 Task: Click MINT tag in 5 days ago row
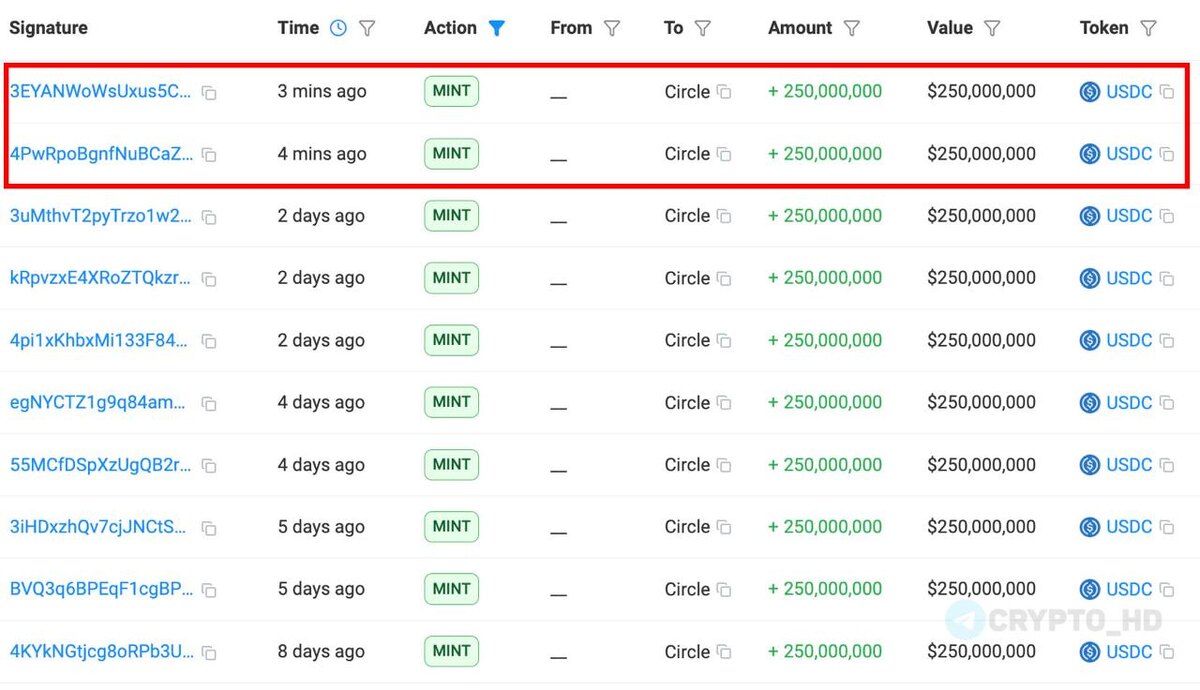pyautogui.click(x=451, y=526)
